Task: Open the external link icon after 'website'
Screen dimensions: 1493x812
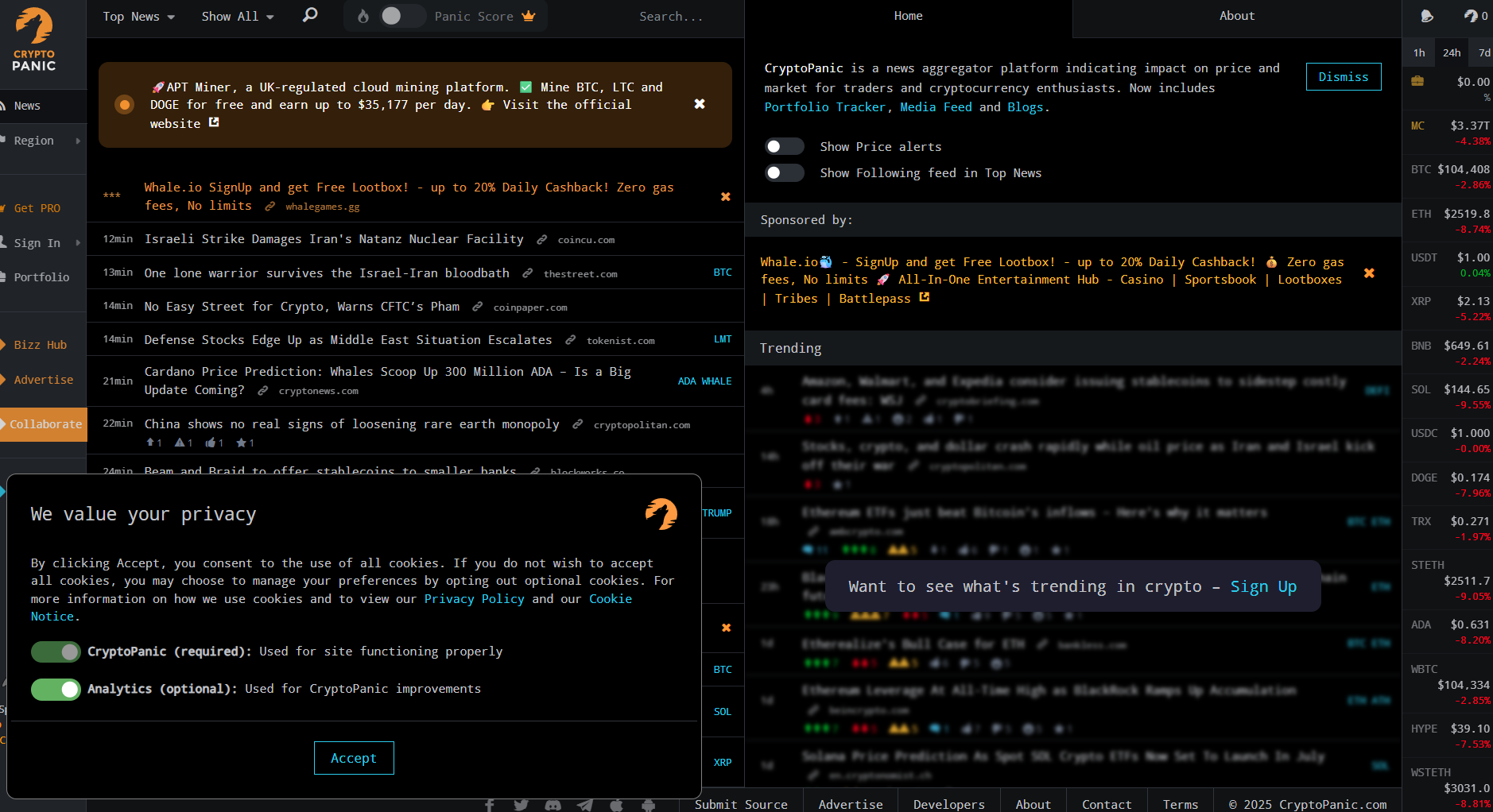Action: tap(214, 122)
